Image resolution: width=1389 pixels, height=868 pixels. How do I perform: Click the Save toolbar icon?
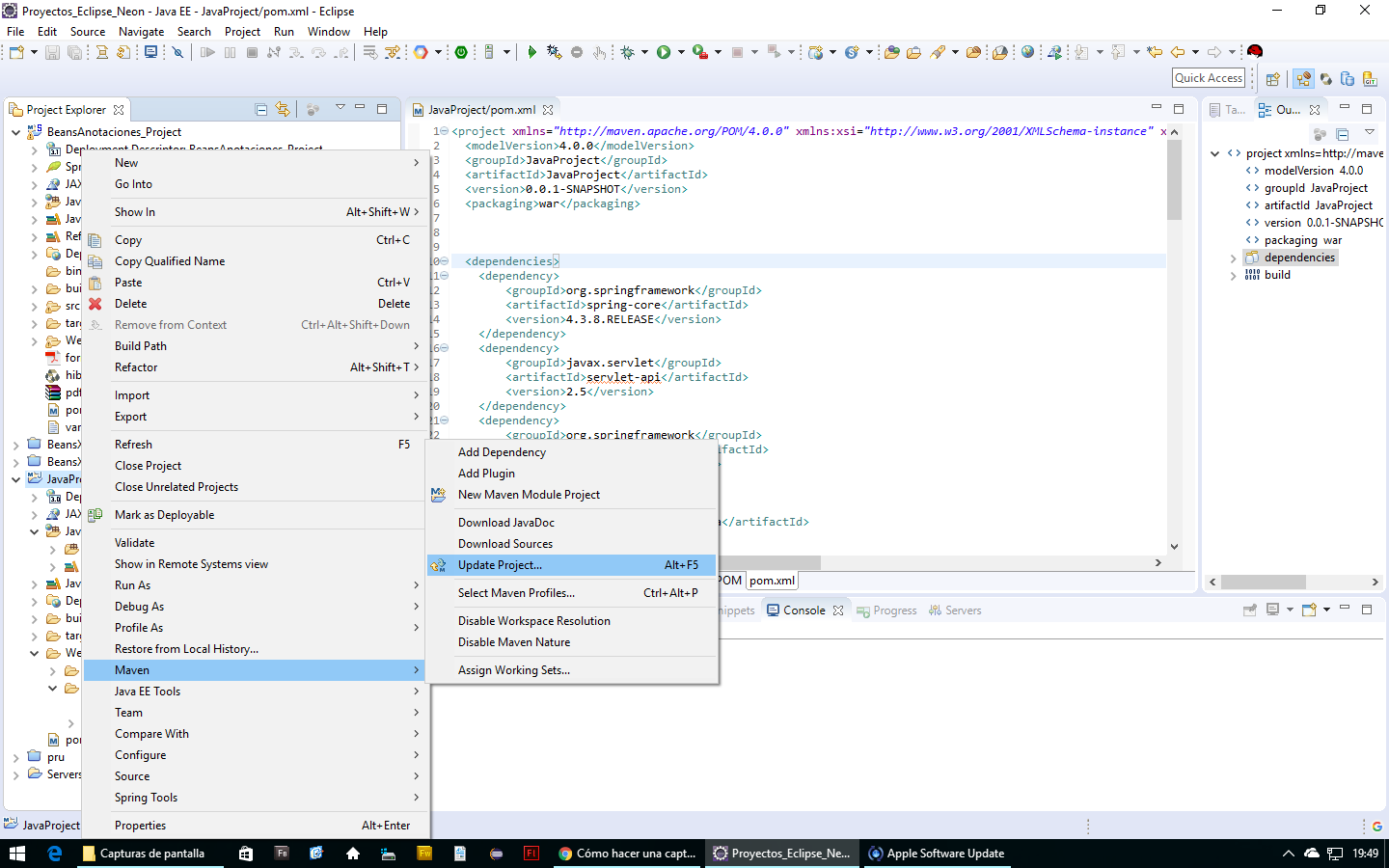[52, 52]
